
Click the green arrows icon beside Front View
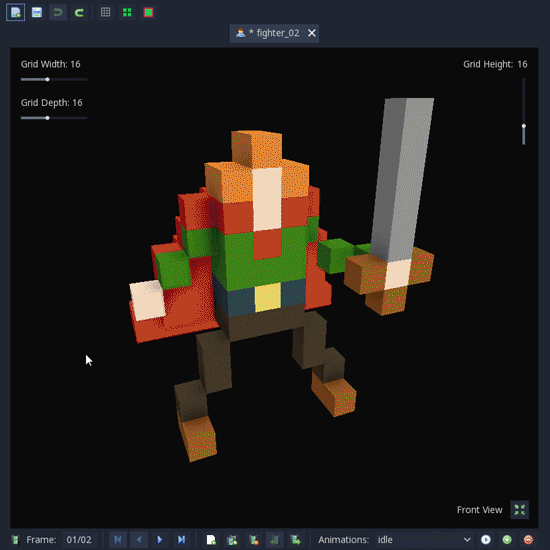click(519, 510)
